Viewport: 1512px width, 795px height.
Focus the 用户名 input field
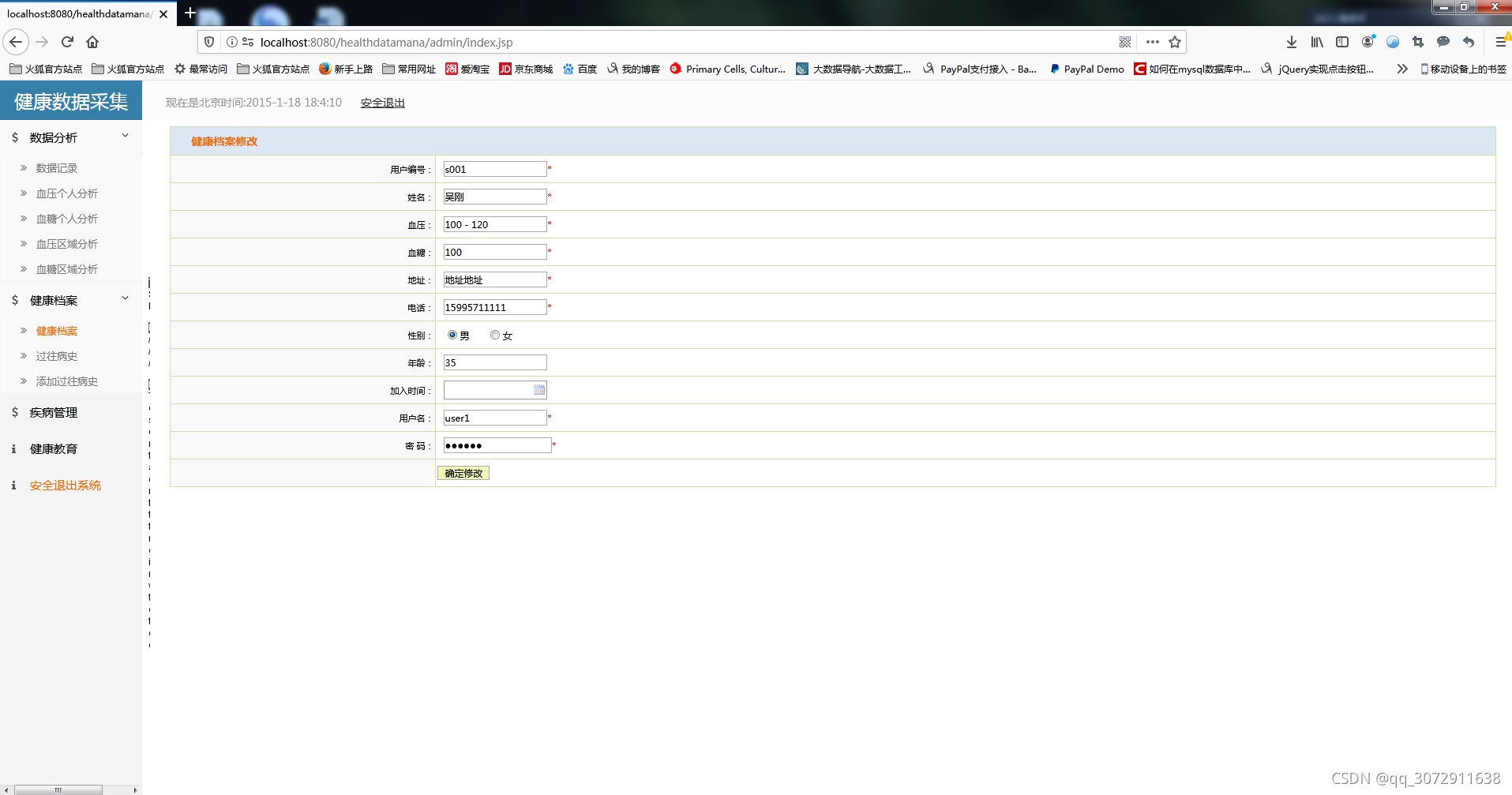tap(495, 418)
